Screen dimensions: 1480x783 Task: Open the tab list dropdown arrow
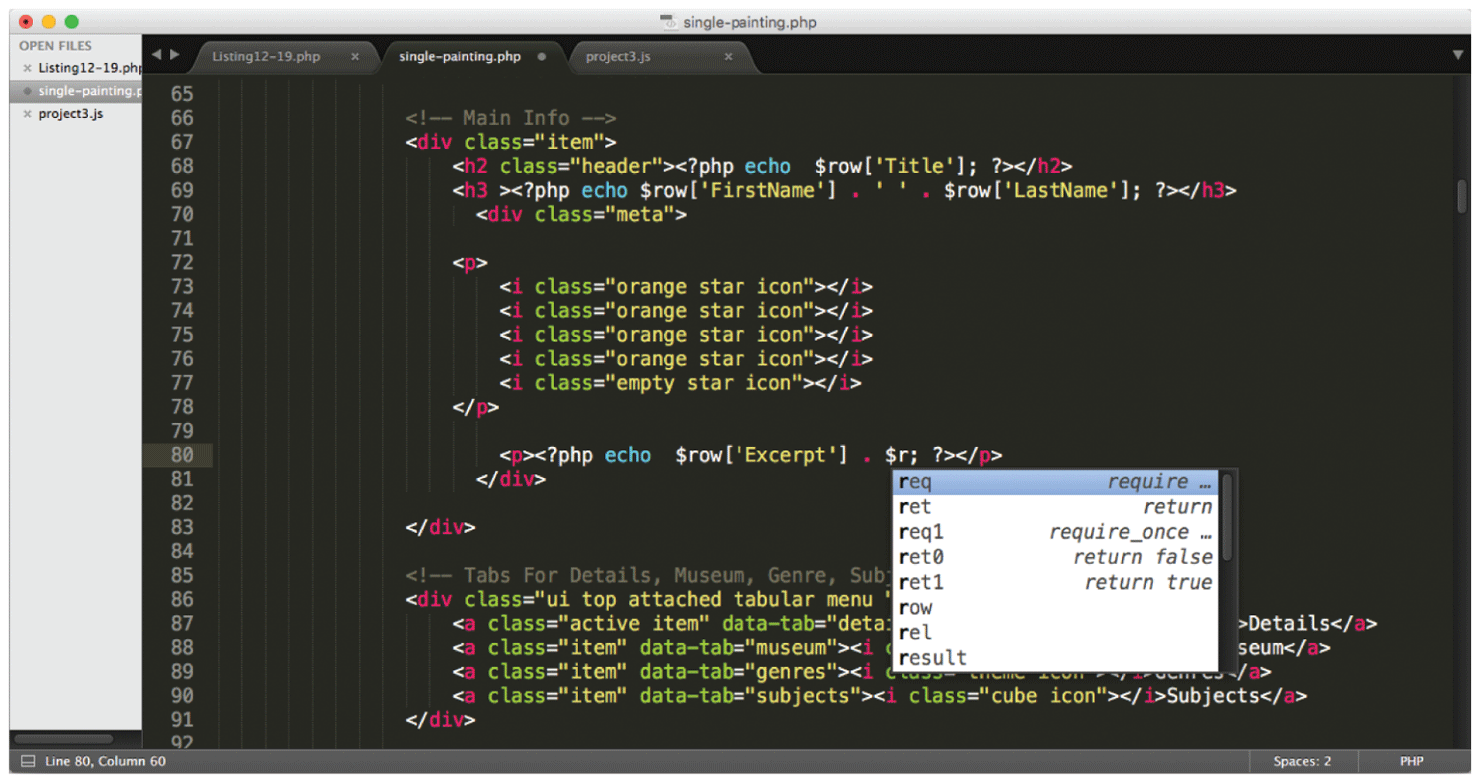click(x=1457, y=55)
